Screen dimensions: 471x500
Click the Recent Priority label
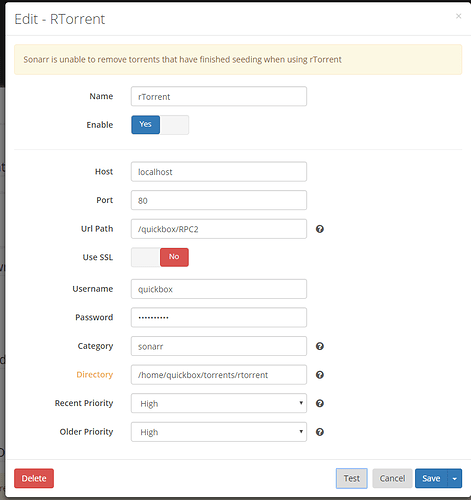pos(84,403)
